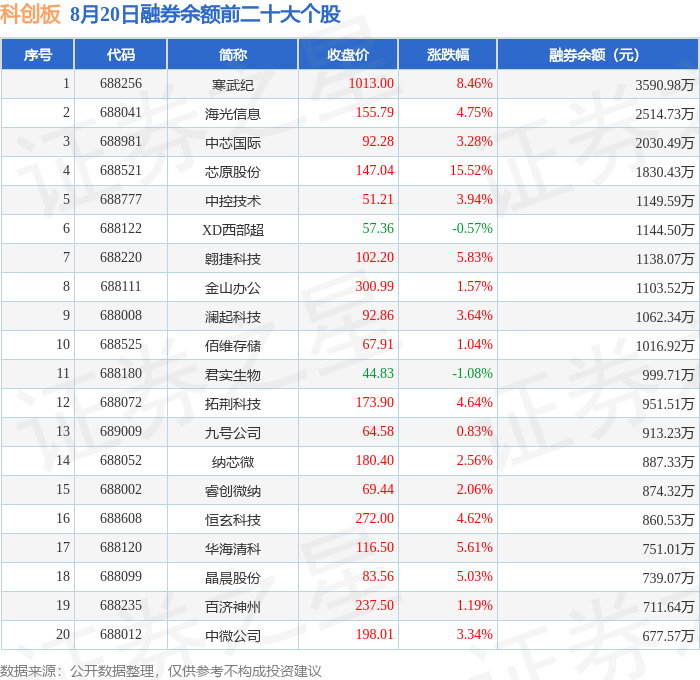Select stock name 海光信息
700x680 pixels.
(x=233, y=113)
